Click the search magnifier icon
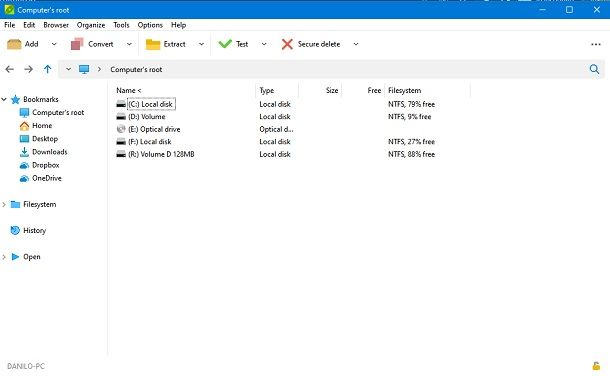The height and width of the screenshot is (376, 610). tap(594, 69)
